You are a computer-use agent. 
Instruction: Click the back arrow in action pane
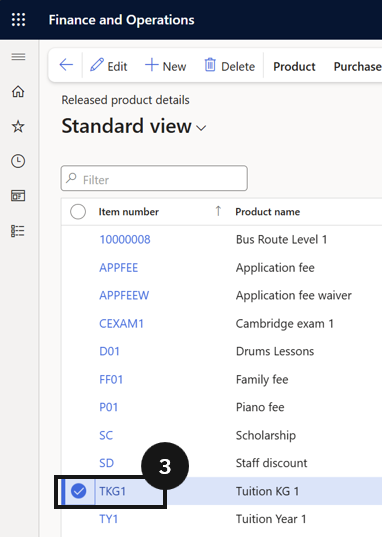(x=66, y=65)
